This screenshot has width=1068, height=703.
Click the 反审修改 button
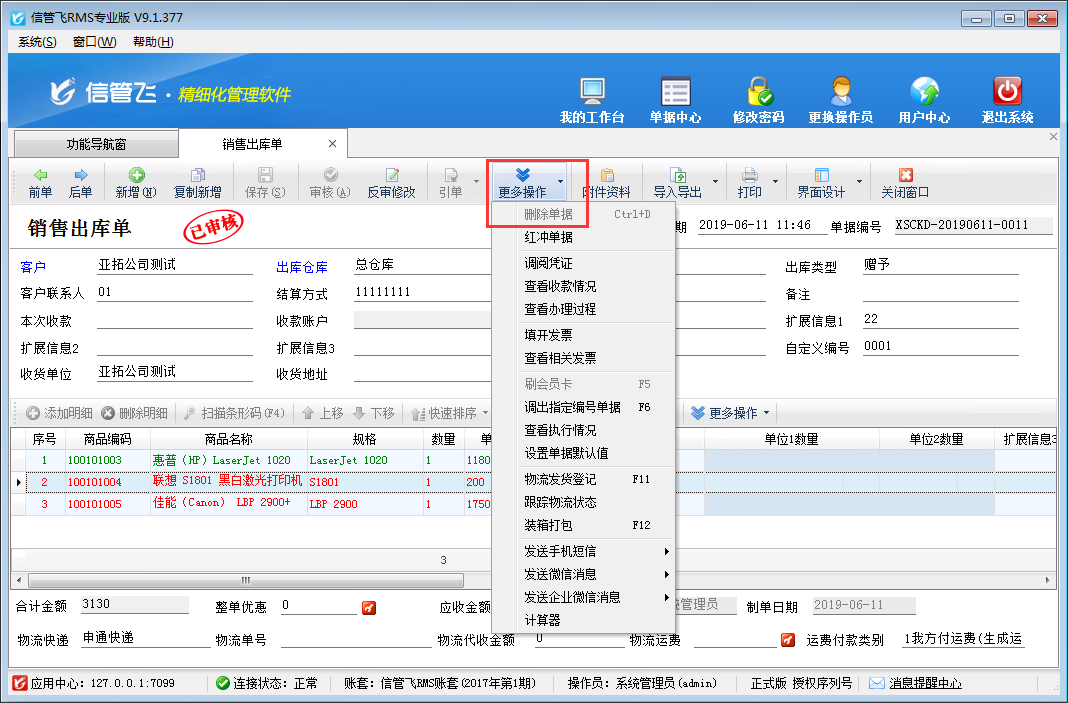tap(391, 183)
